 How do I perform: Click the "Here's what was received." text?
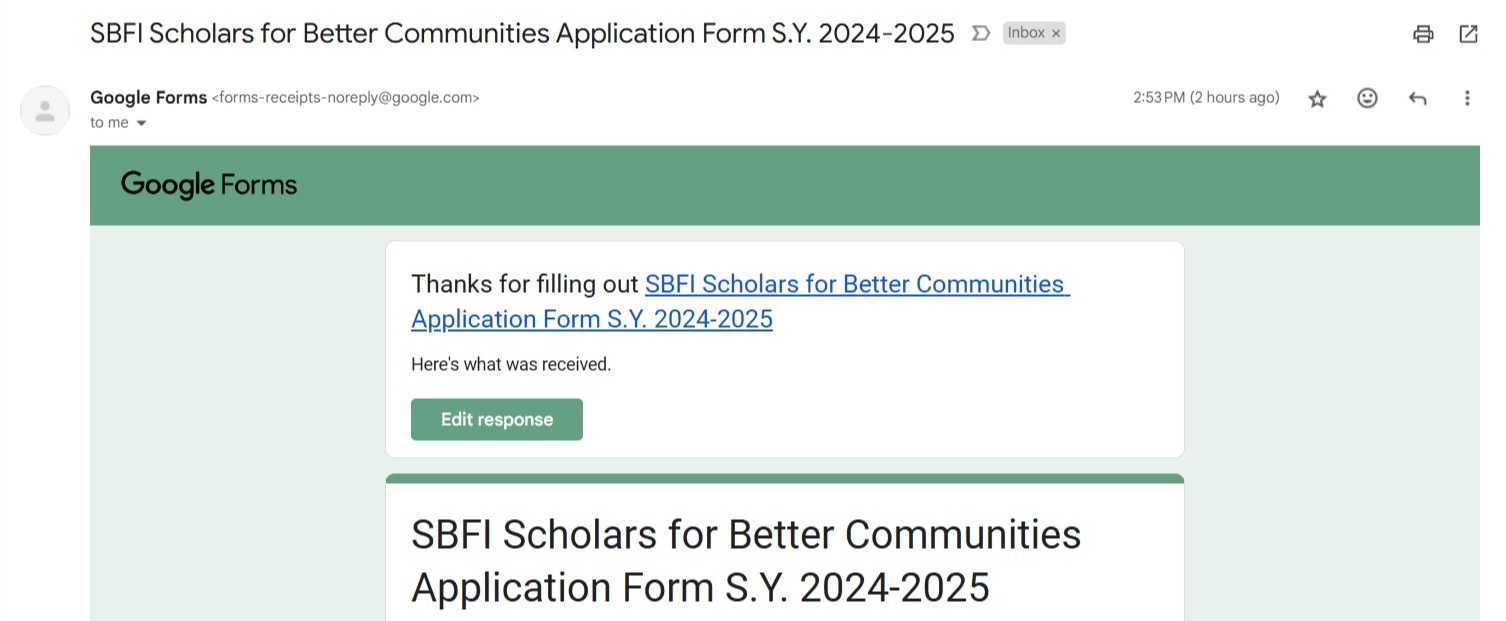tap(511, 364)
